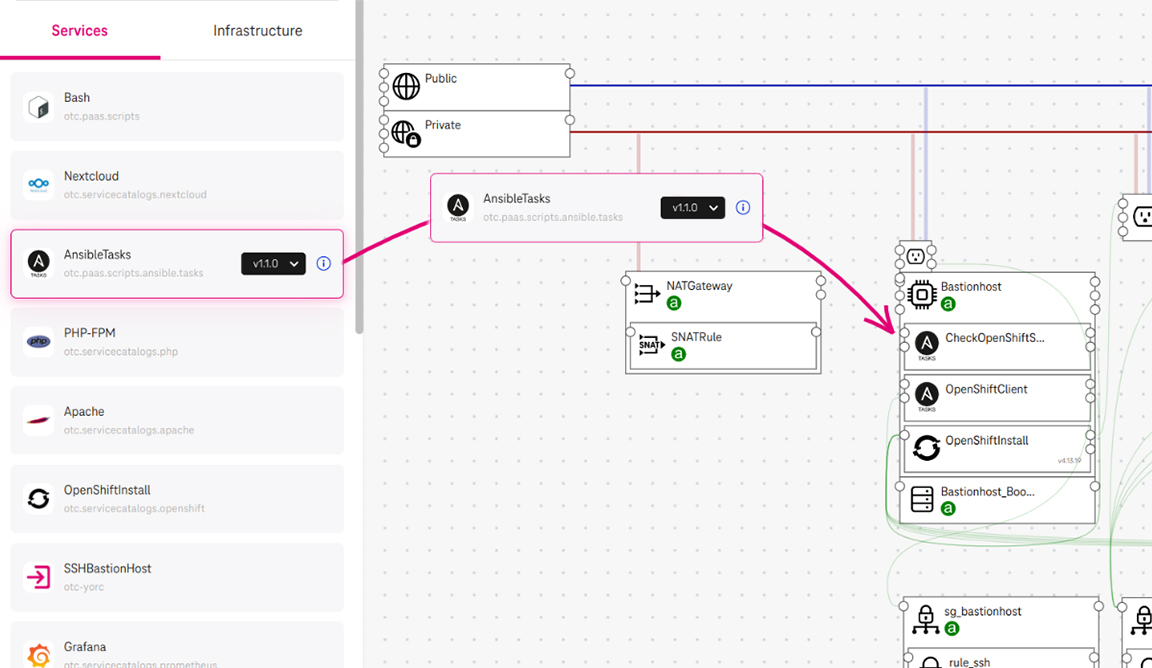
Task: Open version dropdown in sidebar AnsibleTasks
Action: click(273, 264)
